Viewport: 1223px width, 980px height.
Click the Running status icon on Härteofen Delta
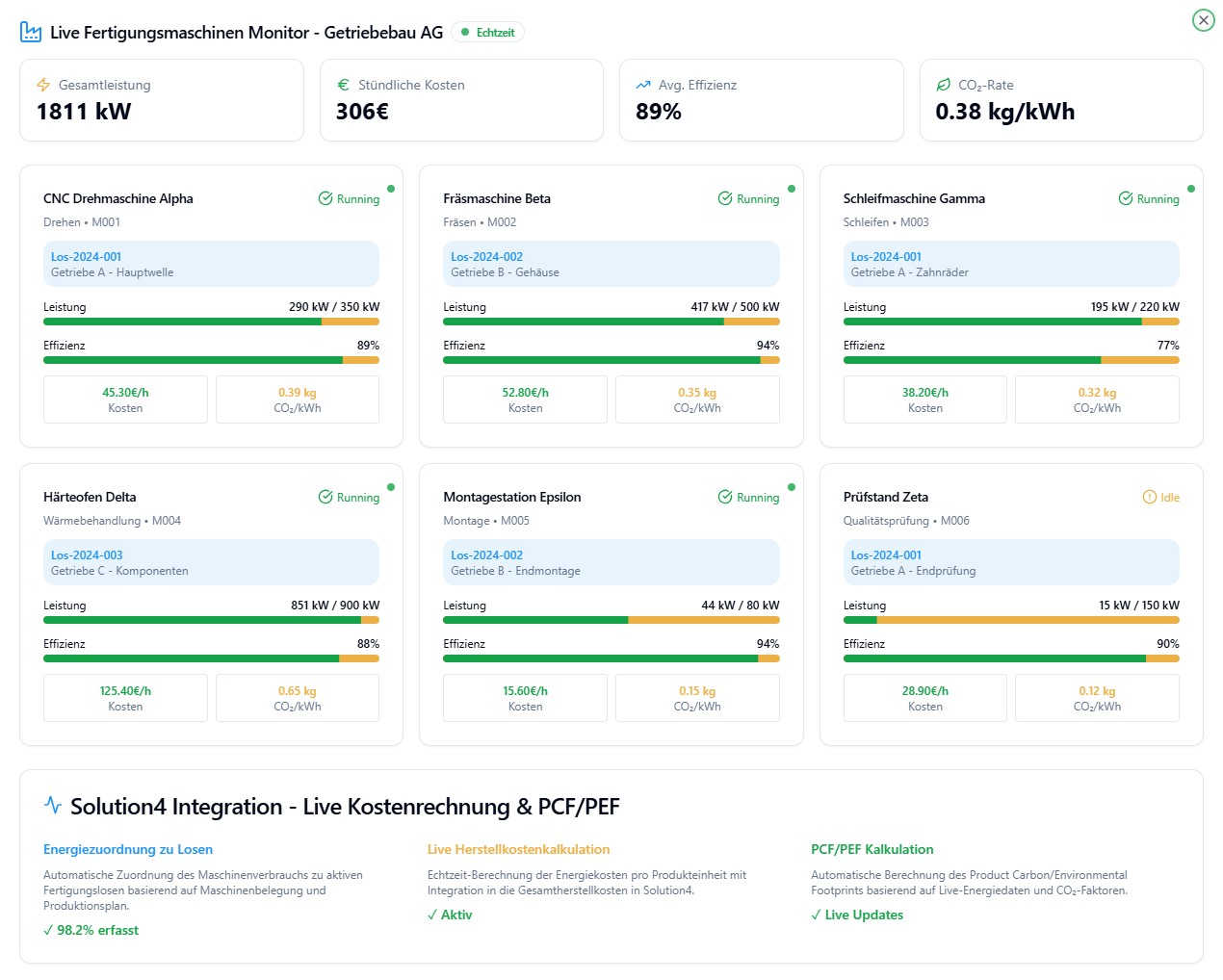coord(325,498)
